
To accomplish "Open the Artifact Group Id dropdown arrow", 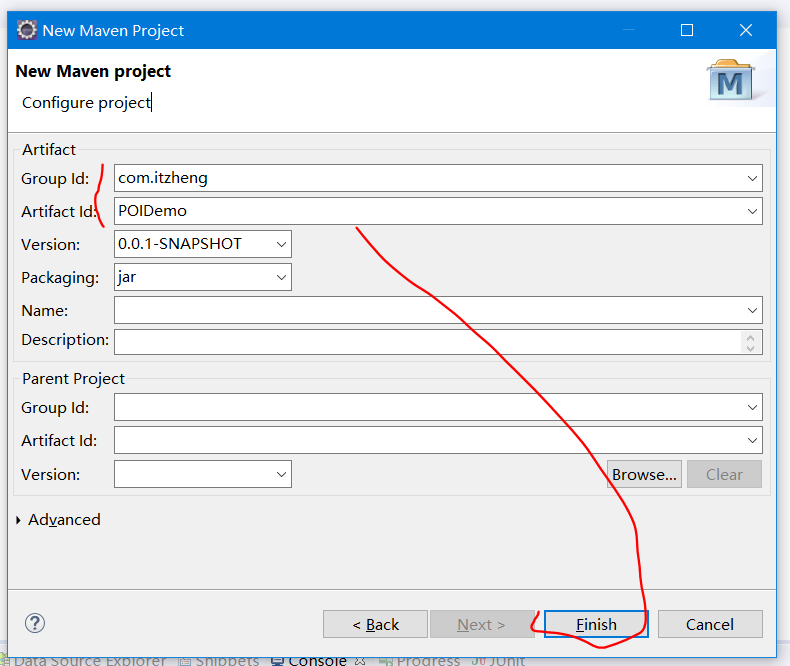I will [752, 178].
